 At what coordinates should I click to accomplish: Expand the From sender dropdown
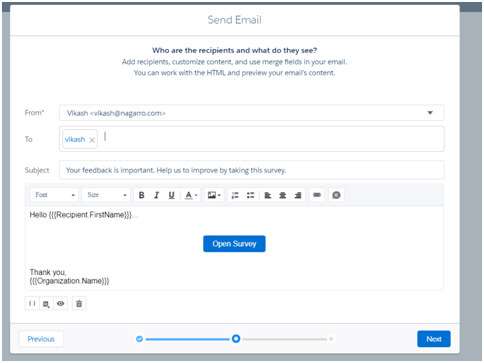point(430,113)
